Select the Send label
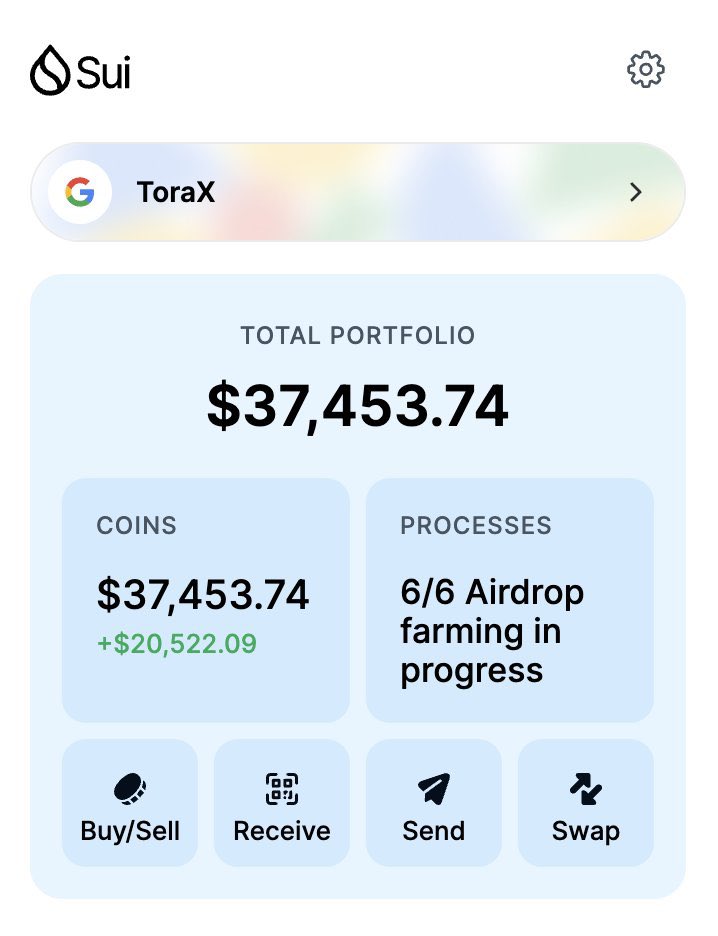Screen dimensions: 718x936 [x=434, y=831]
